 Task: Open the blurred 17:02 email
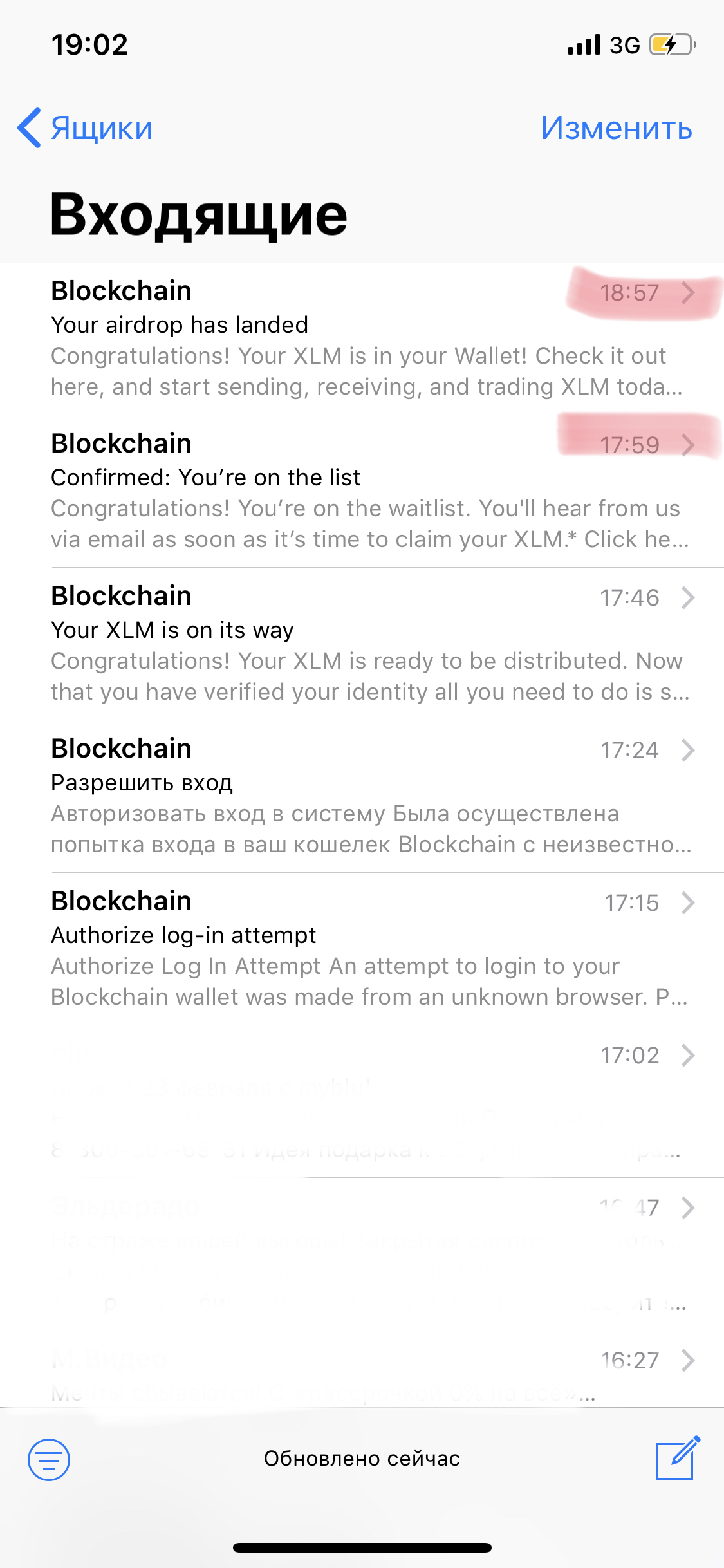click(362, 1102)
